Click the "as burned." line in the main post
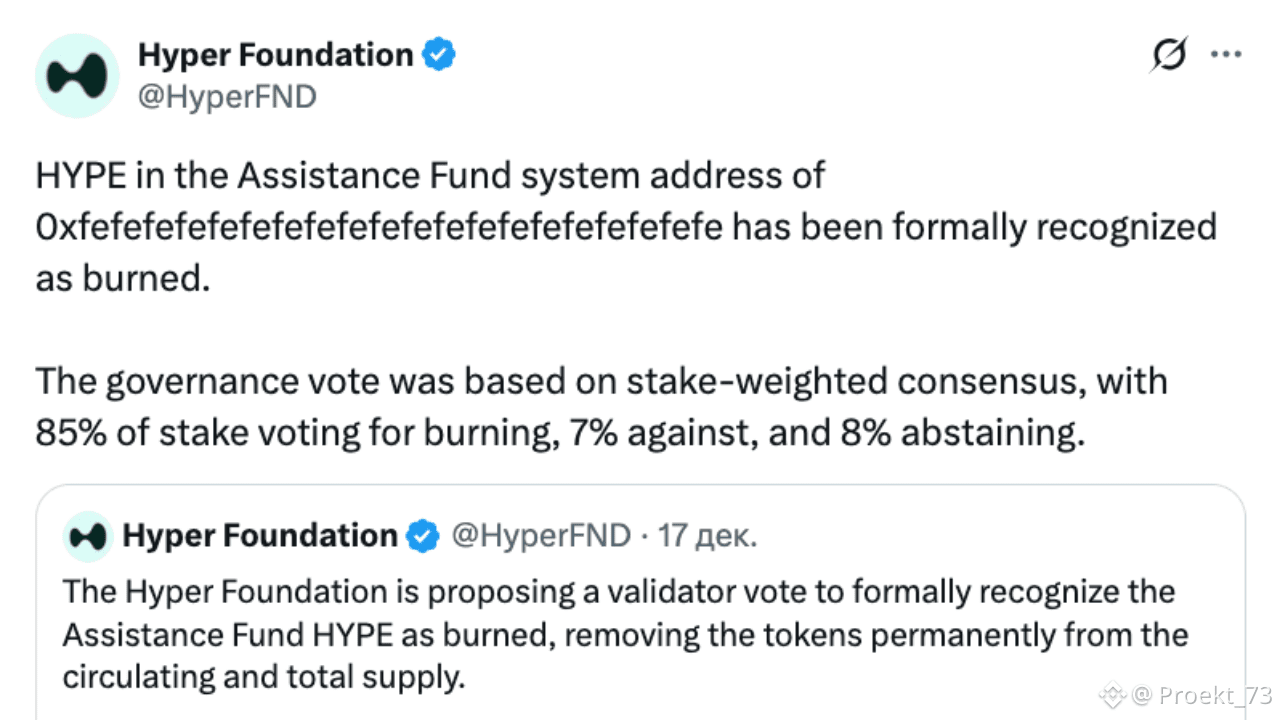1280x720 pixels. point(123,279)
